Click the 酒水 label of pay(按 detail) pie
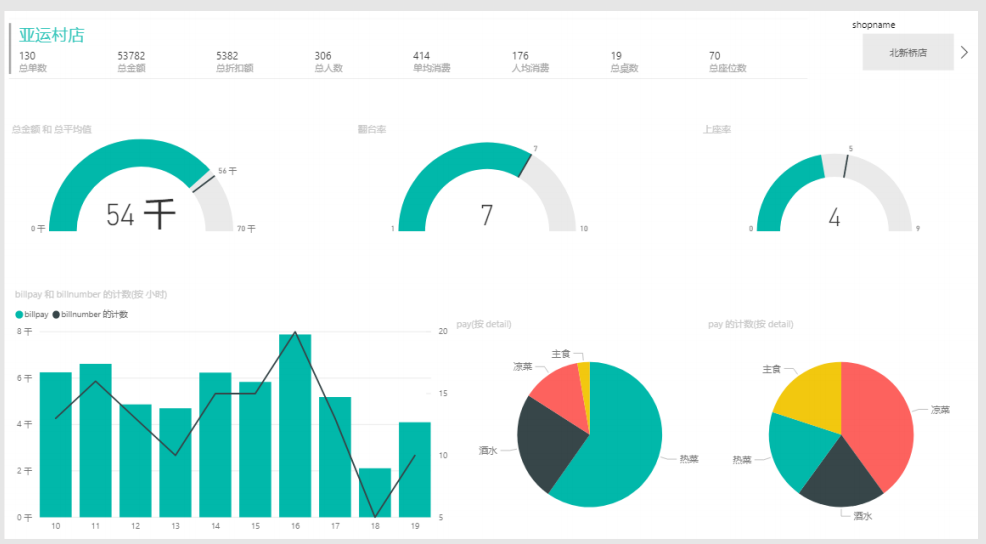Image resolution: width=986 pixels, height=544 pixels. click(488, 450)
